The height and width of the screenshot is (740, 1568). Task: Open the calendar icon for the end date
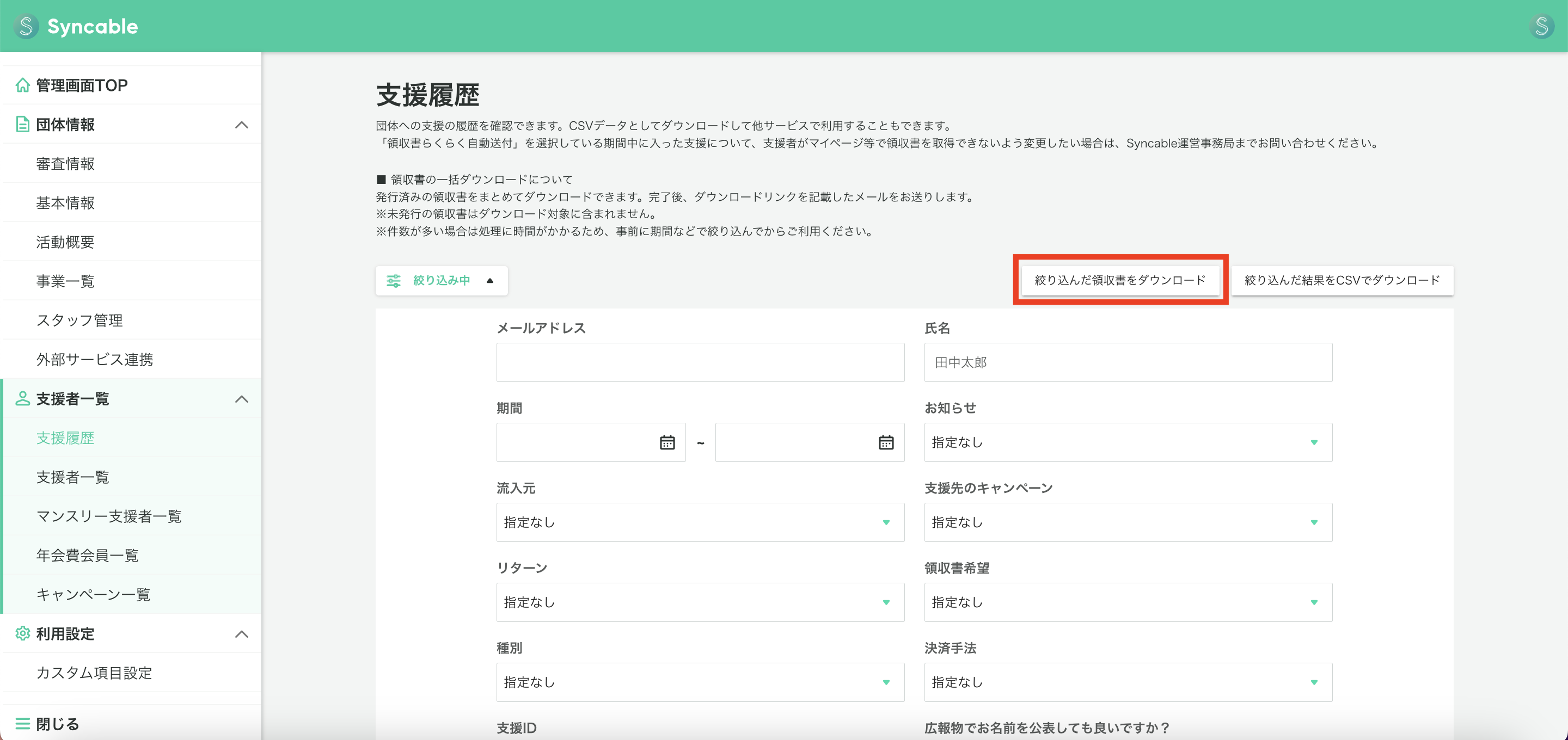[886, 442]
